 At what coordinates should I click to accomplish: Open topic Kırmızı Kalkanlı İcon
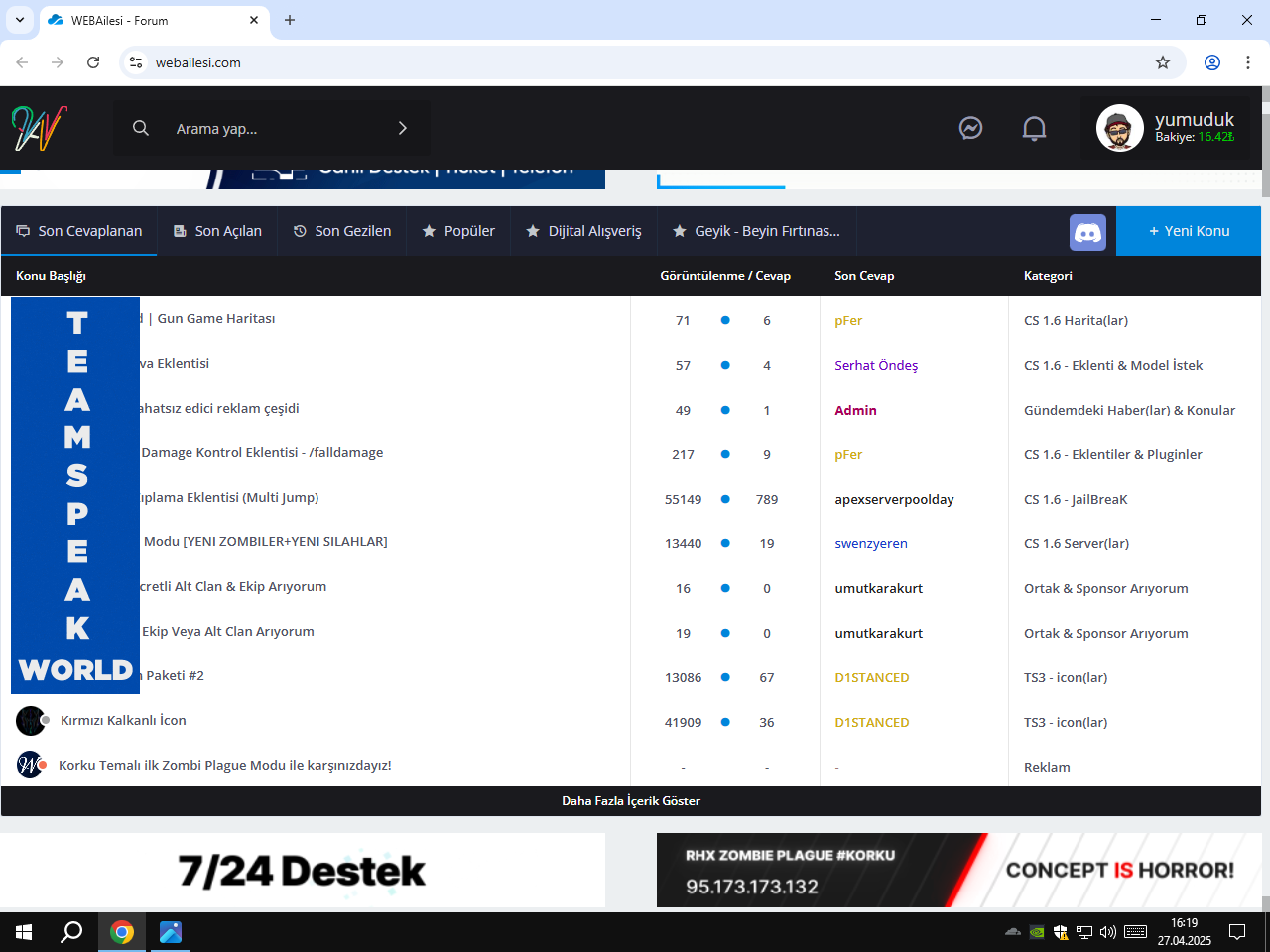pyautogui.click(x=123, y=721)
